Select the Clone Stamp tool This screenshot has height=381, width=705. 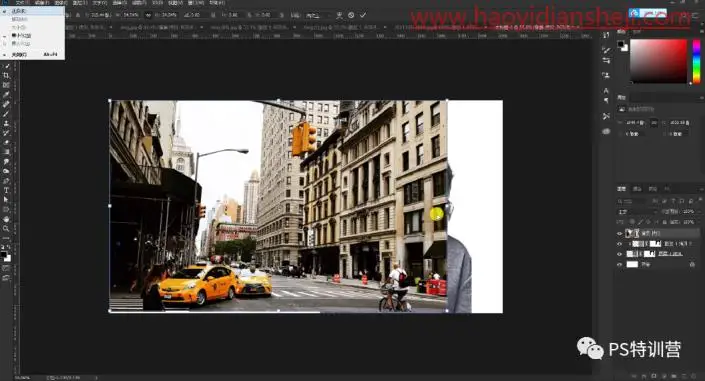pyautogui.click(x=7, y=123)
